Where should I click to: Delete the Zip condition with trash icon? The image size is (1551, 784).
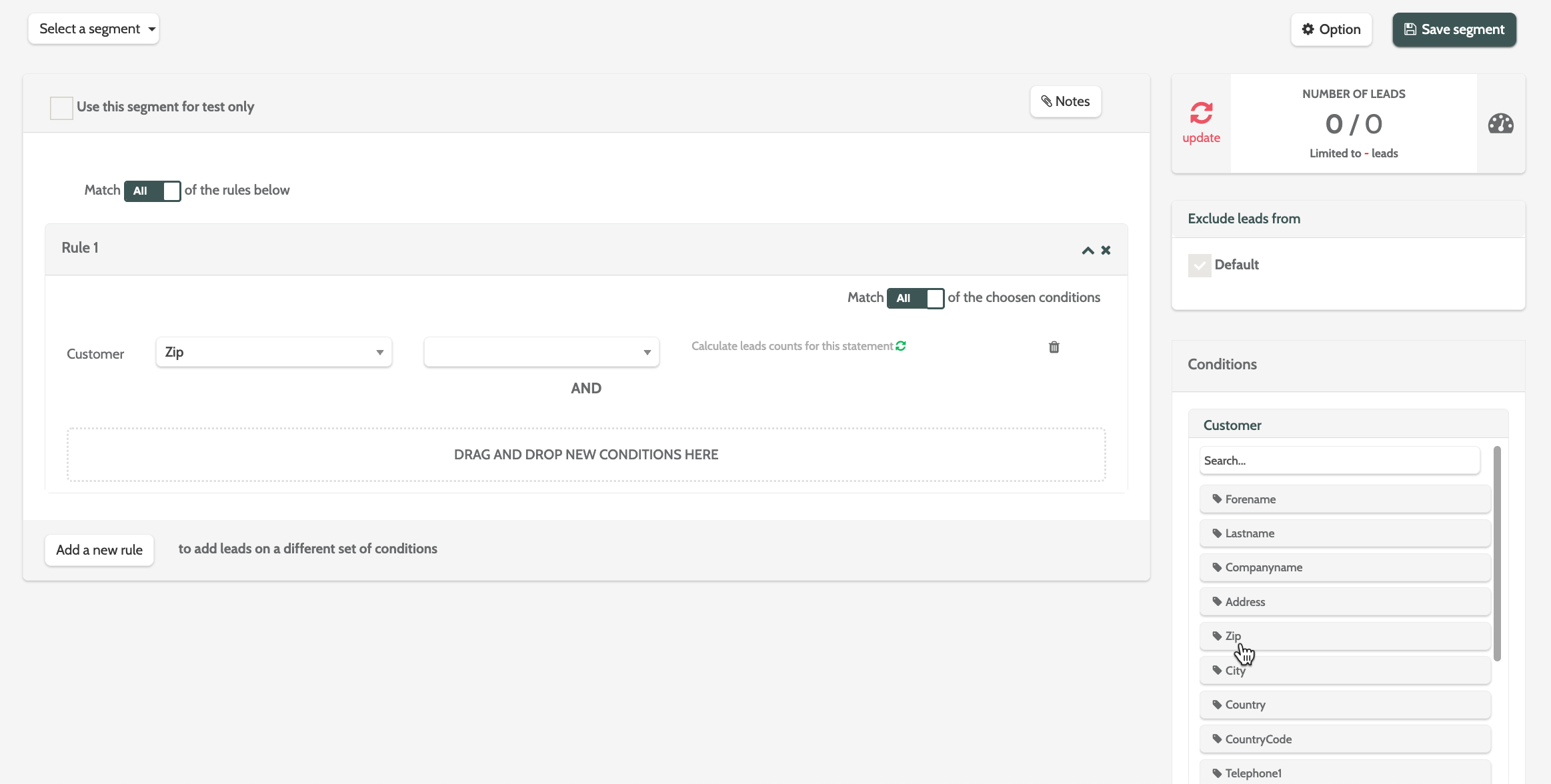coord(1054,347)
